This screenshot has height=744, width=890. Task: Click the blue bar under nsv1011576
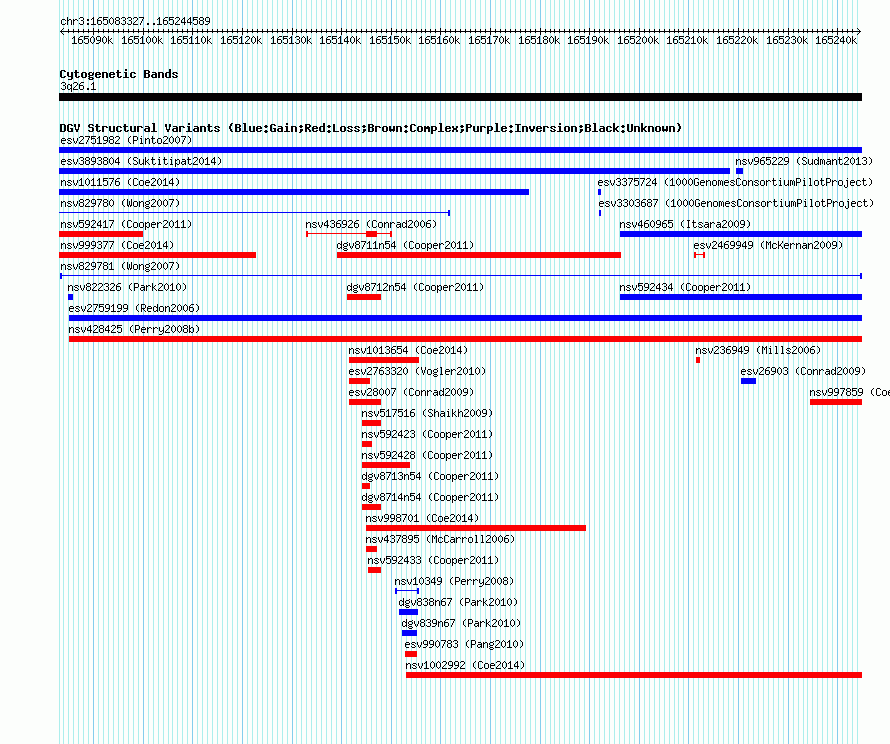tap(294, 192)
